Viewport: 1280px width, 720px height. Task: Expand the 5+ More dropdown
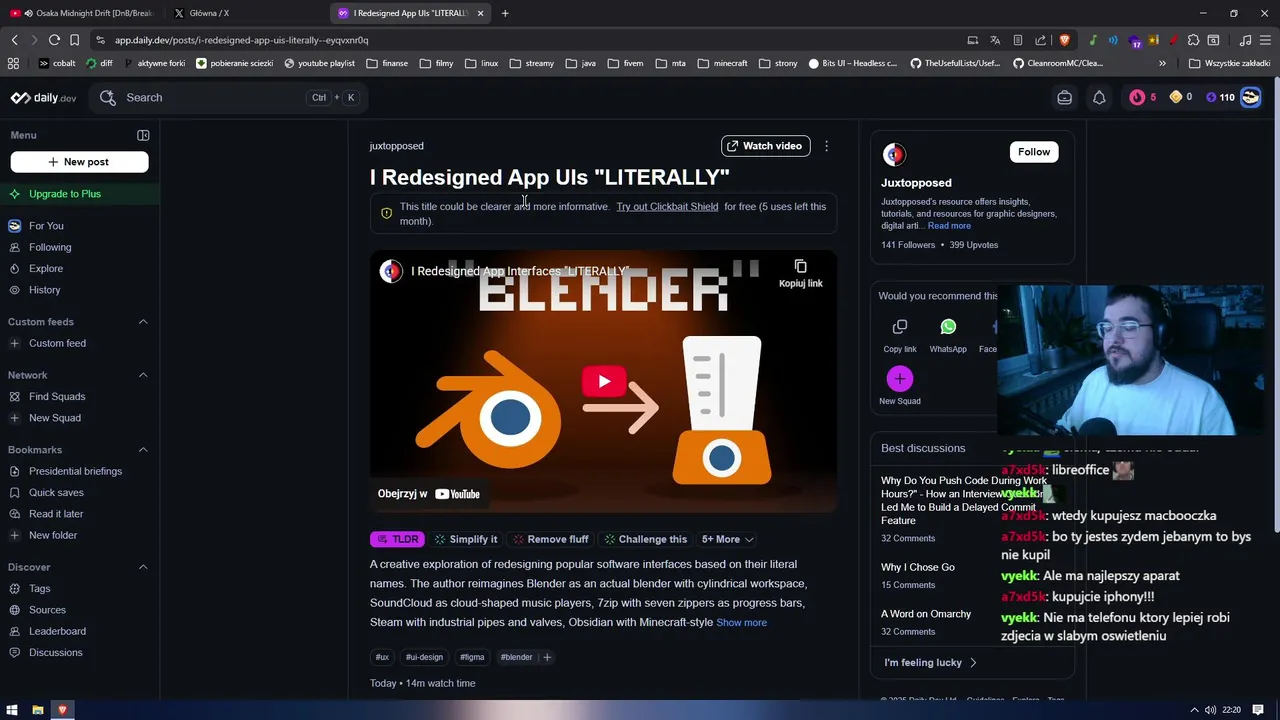point(727,539)
